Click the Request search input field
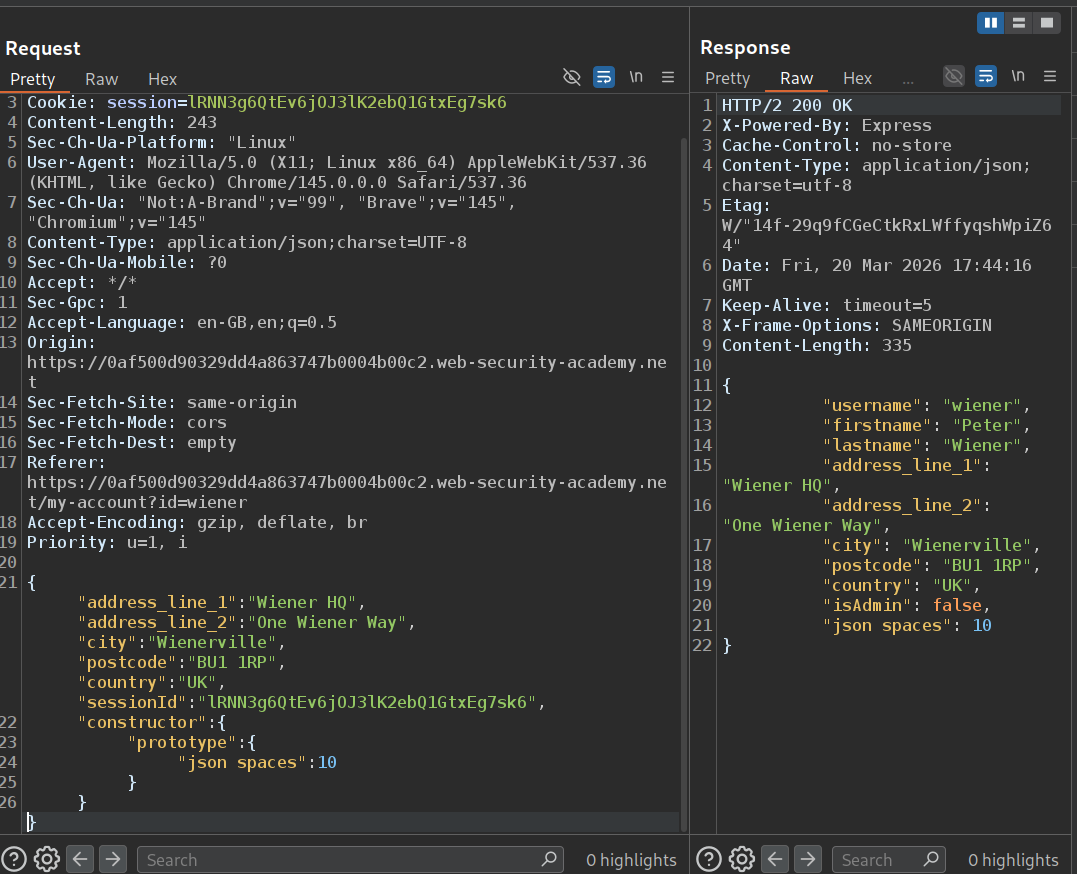This screenshot has width=1077, height=874. tap(340, 860)
